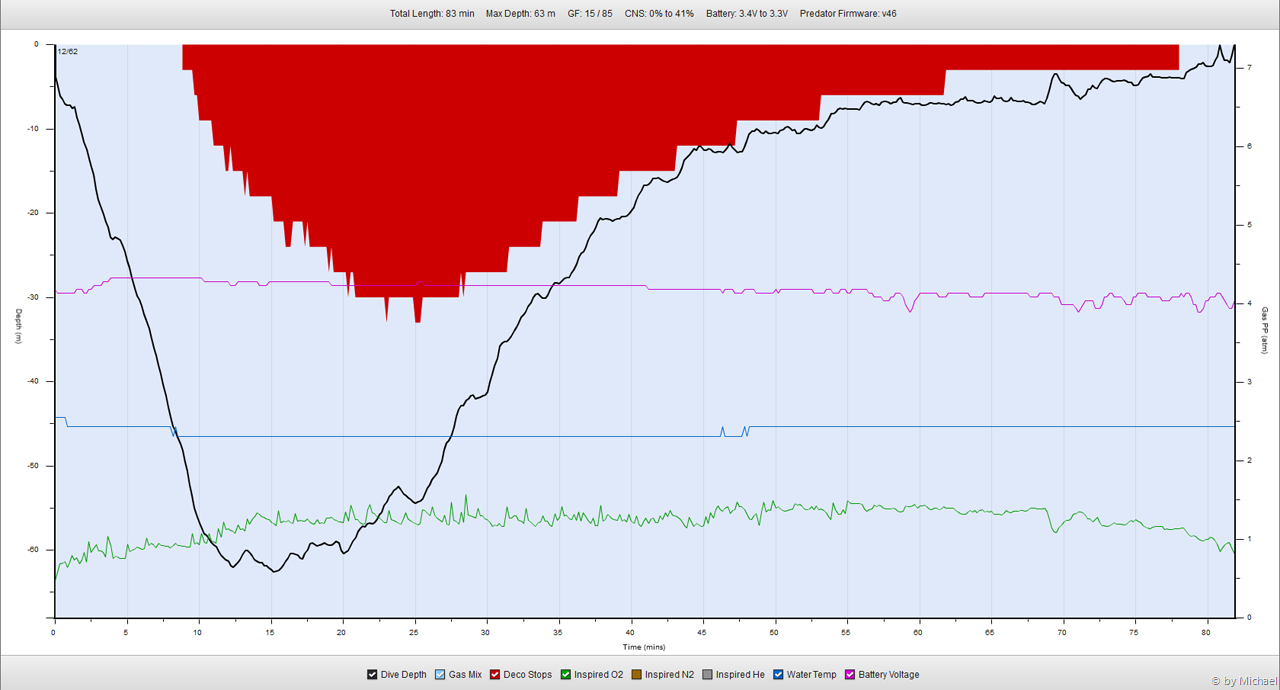This screenshot has height=690, width=1280.
Task: Click the Battery: 3.4V to 3.3V readout
Action: [746, 14]
